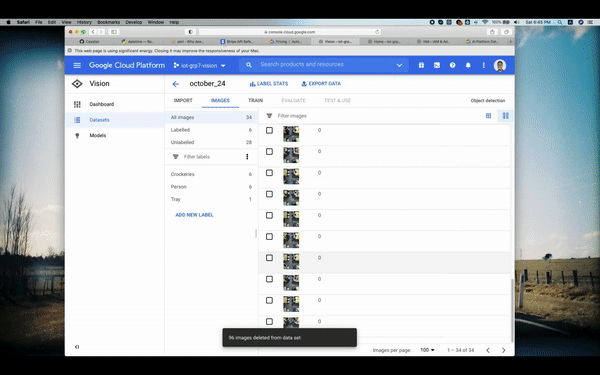
Task: Select the Tray label
Action: coord(211,199)
